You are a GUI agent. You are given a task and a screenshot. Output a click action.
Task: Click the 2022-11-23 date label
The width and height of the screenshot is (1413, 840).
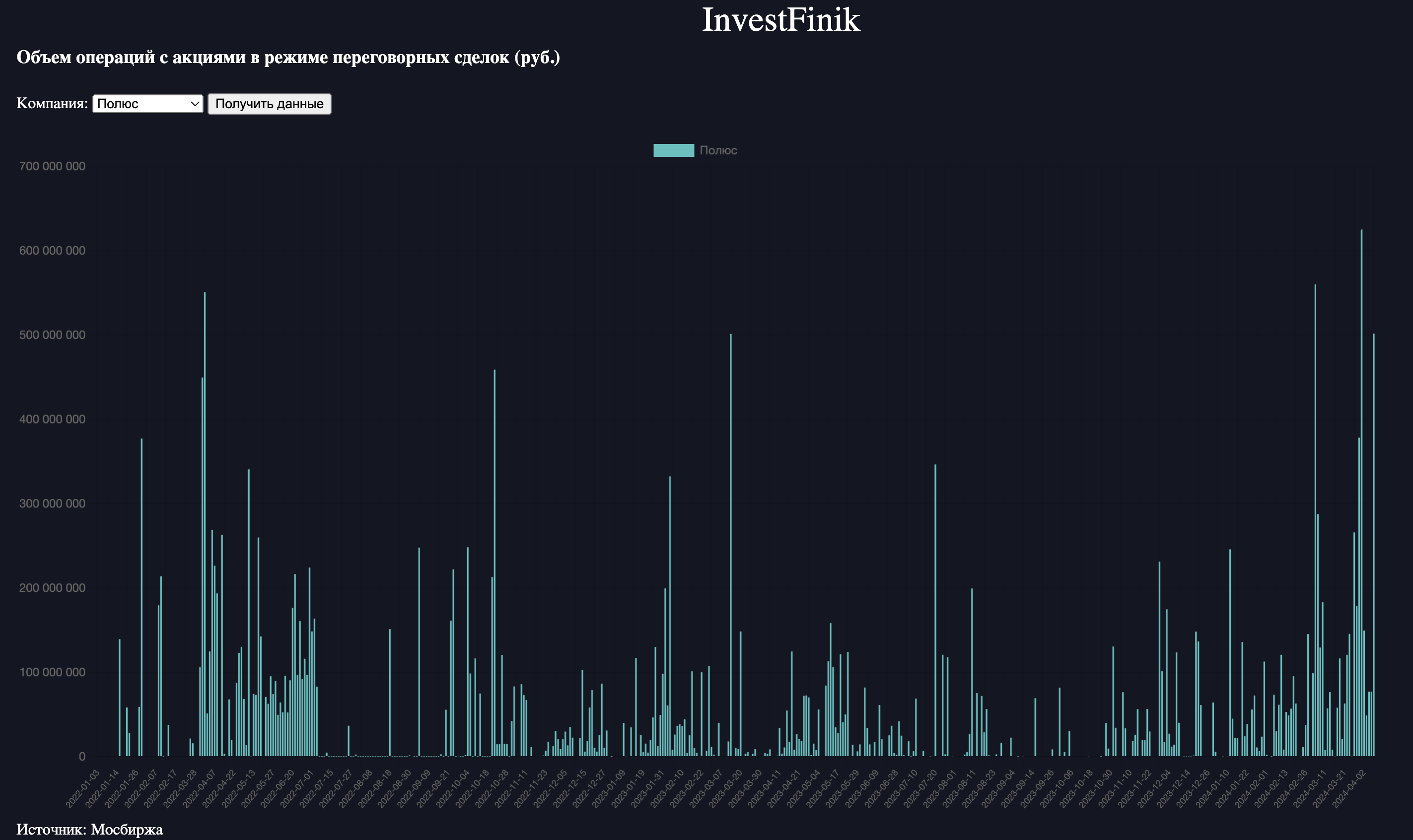click(532, 788)
